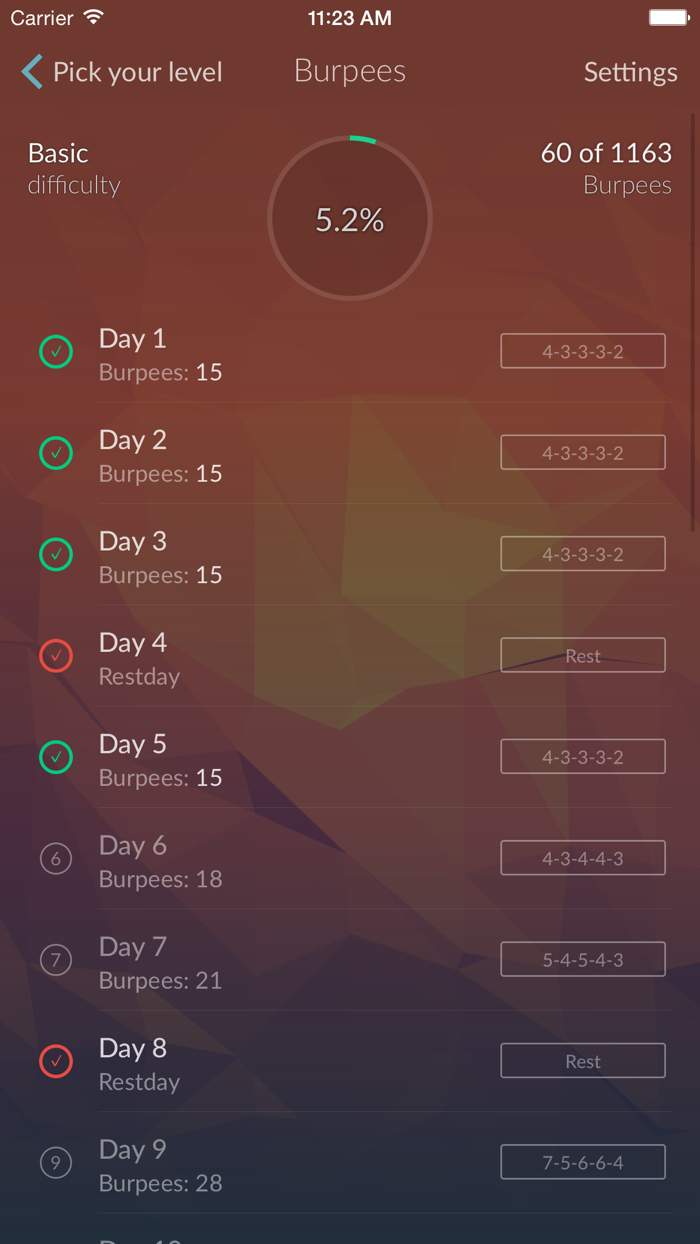Toggle Day 8's rest-day checkmark
Image resolution: width=700 pixels, height=1244 pixels.
(x=56, y=1061)
